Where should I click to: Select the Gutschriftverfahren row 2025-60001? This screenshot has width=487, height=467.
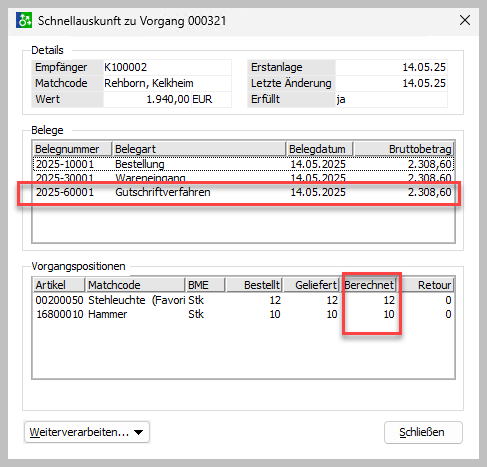click(243, 192)
